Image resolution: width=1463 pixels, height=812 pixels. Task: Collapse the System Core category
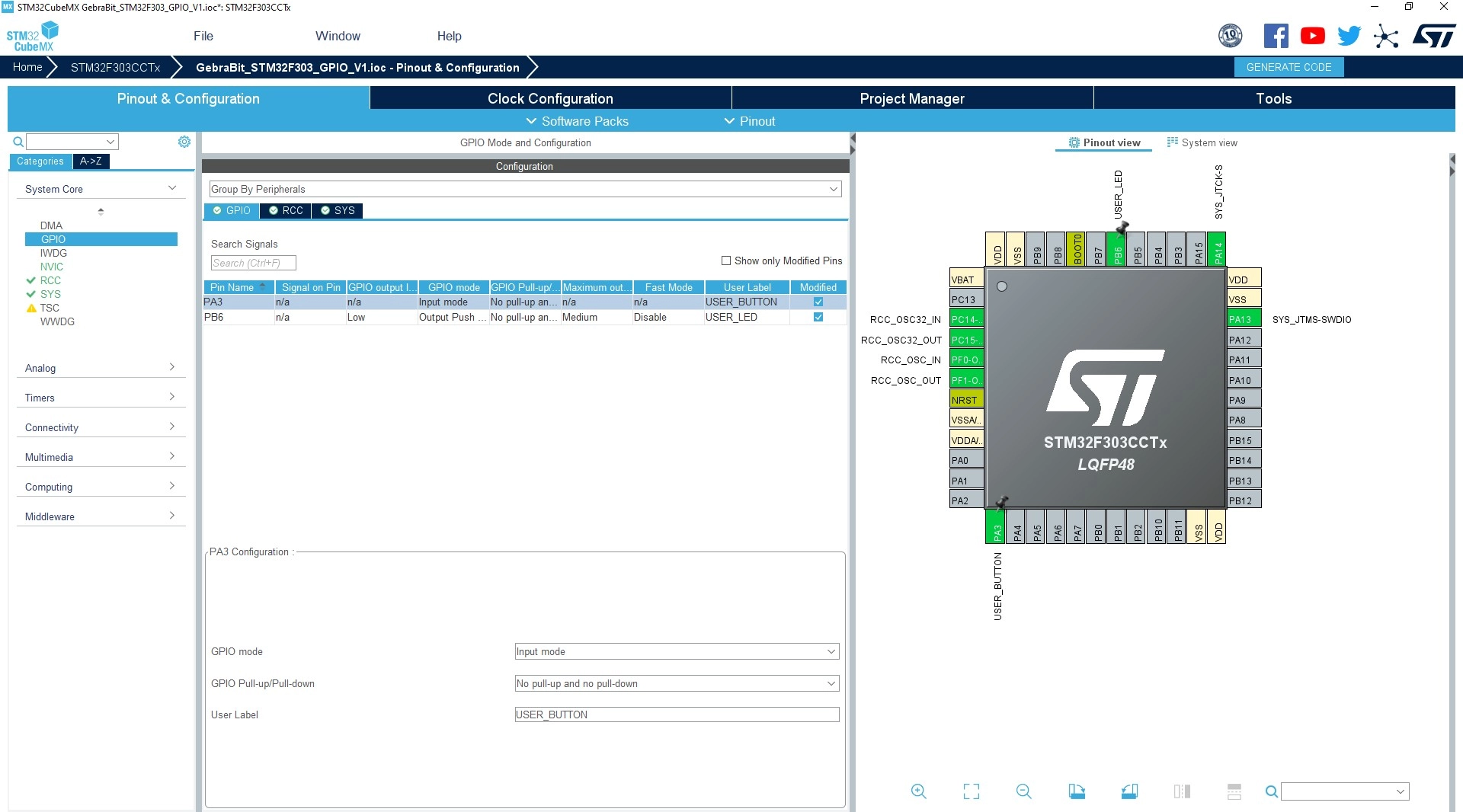(x=101, y=189)
